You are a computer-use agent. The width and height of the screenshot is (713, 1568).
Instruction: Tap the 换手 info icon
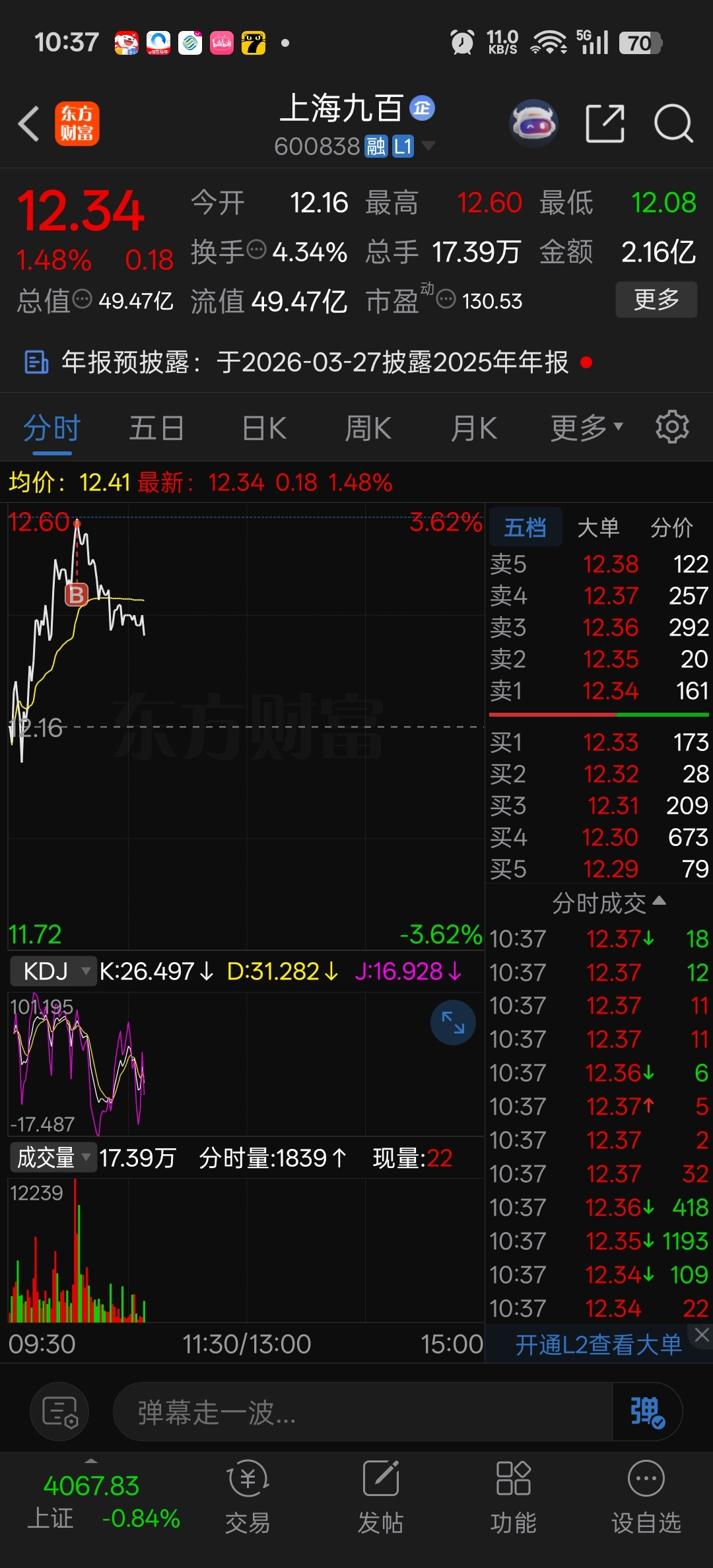(256, 249)
